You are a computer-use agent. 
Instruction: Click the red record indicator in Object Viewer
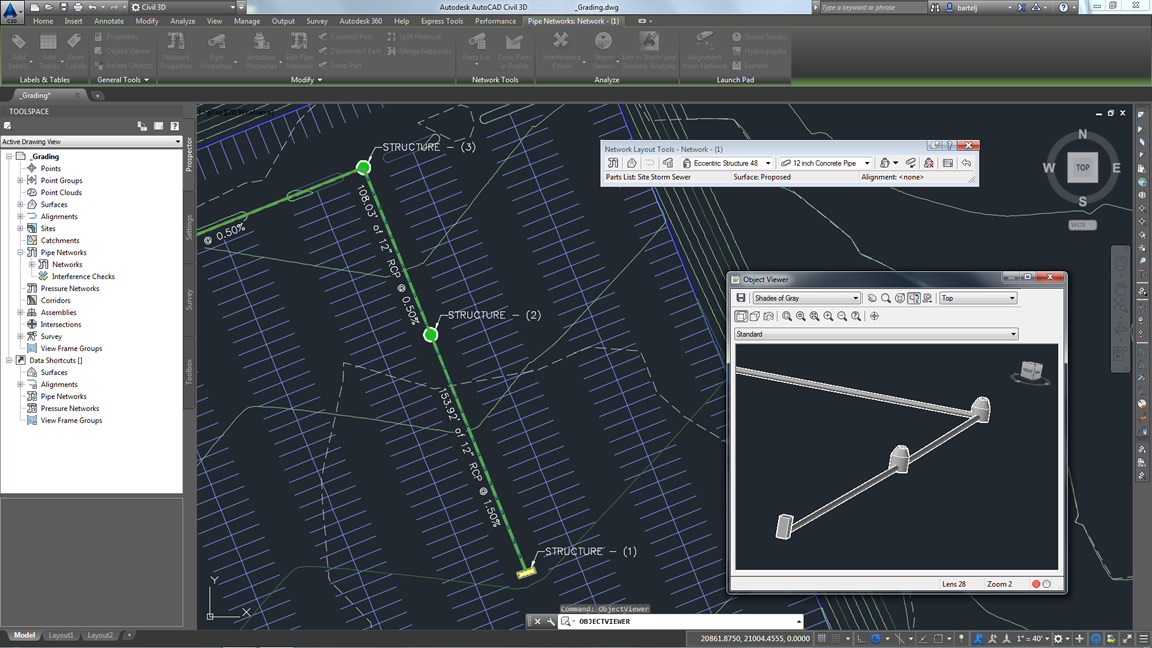pyautogui.click(x=1036, y=584)
